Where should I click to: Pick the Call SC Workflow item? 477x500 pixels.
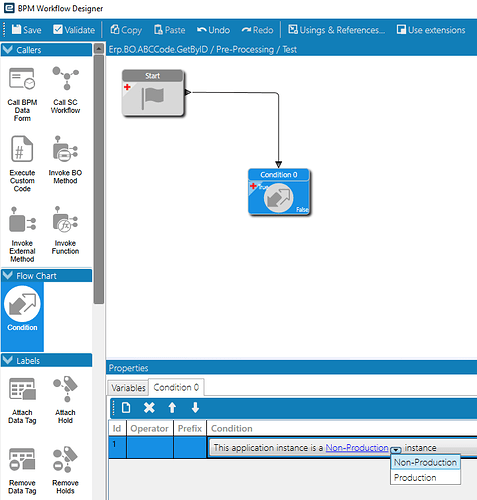pos(65,78)
